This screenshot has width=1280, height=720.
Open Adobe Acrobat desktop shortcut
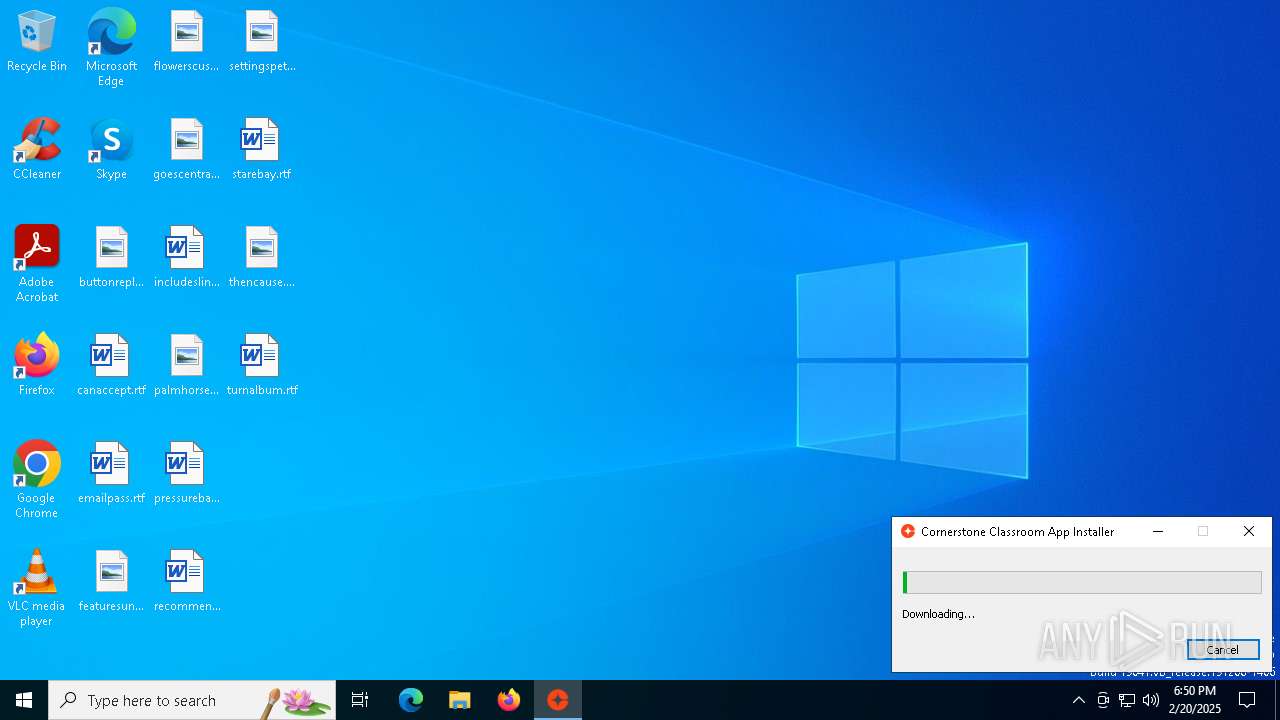(x=37, y=264)
